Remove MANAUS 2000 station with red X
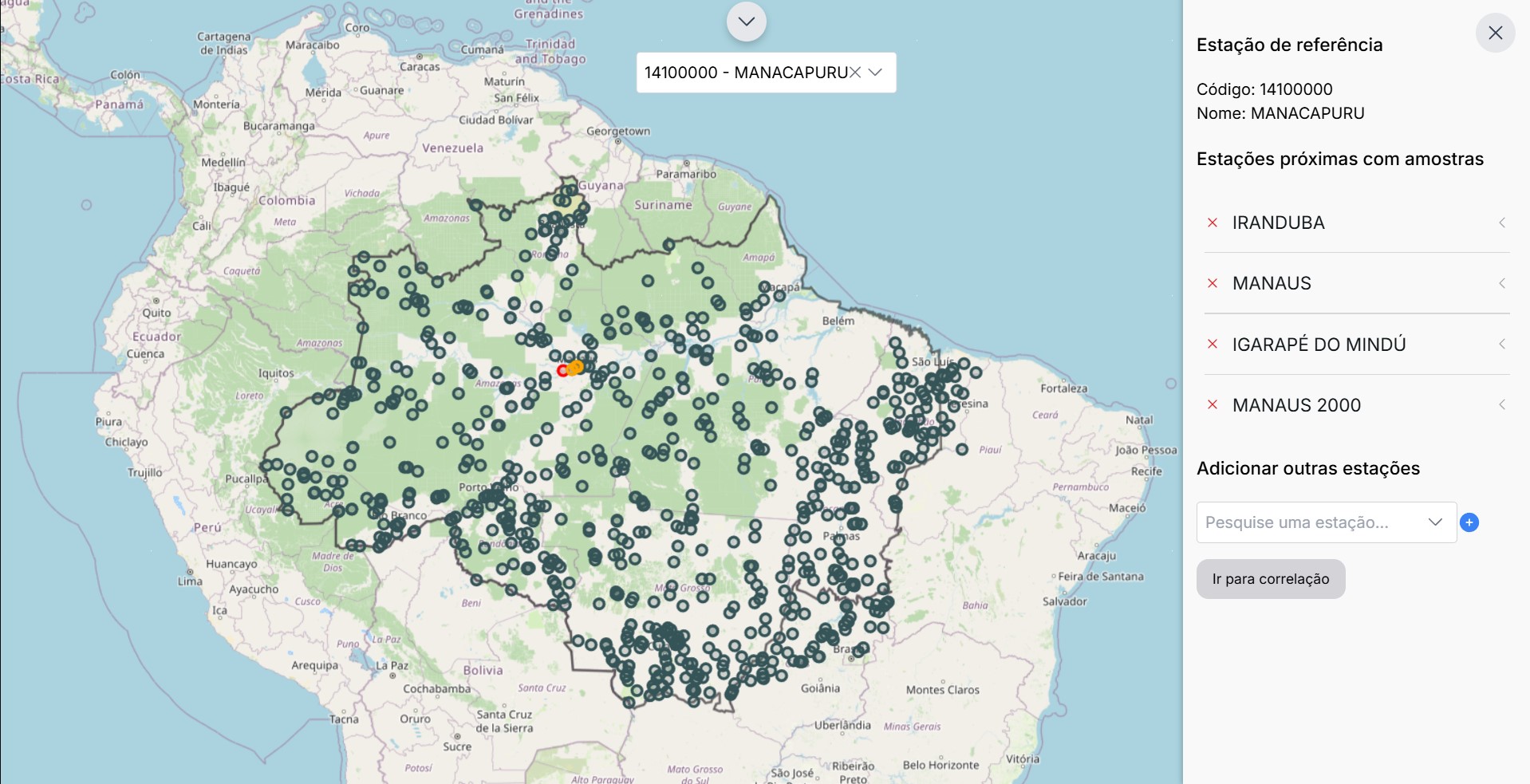The width and height of the screenshot is (1530, 784). 1213,404
